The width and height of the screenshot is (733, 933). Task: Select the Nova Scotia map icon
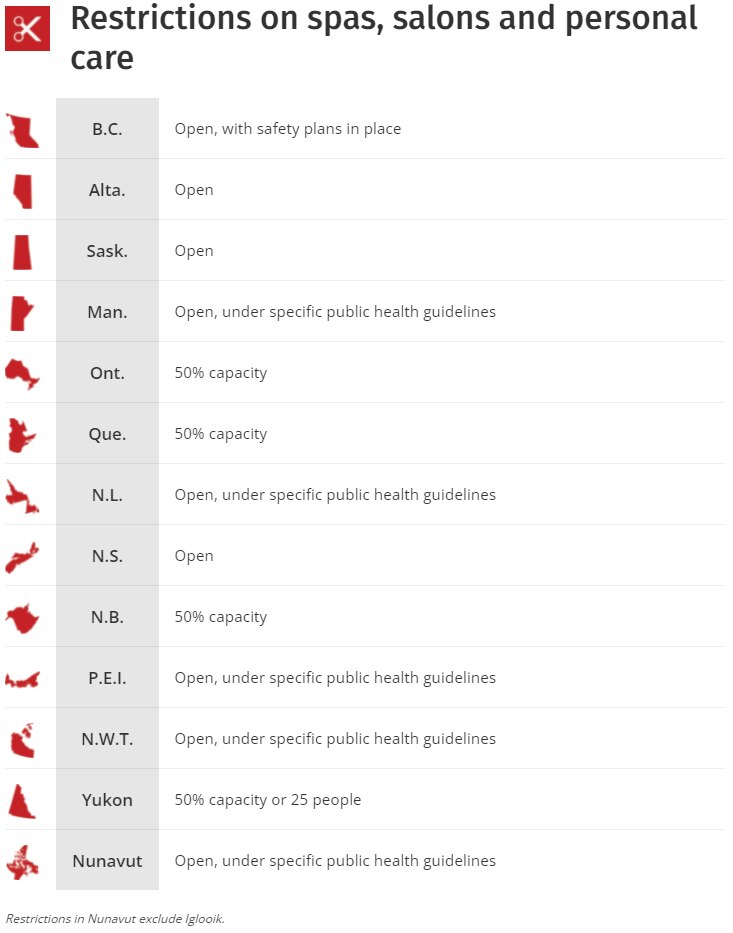point(22,557)
